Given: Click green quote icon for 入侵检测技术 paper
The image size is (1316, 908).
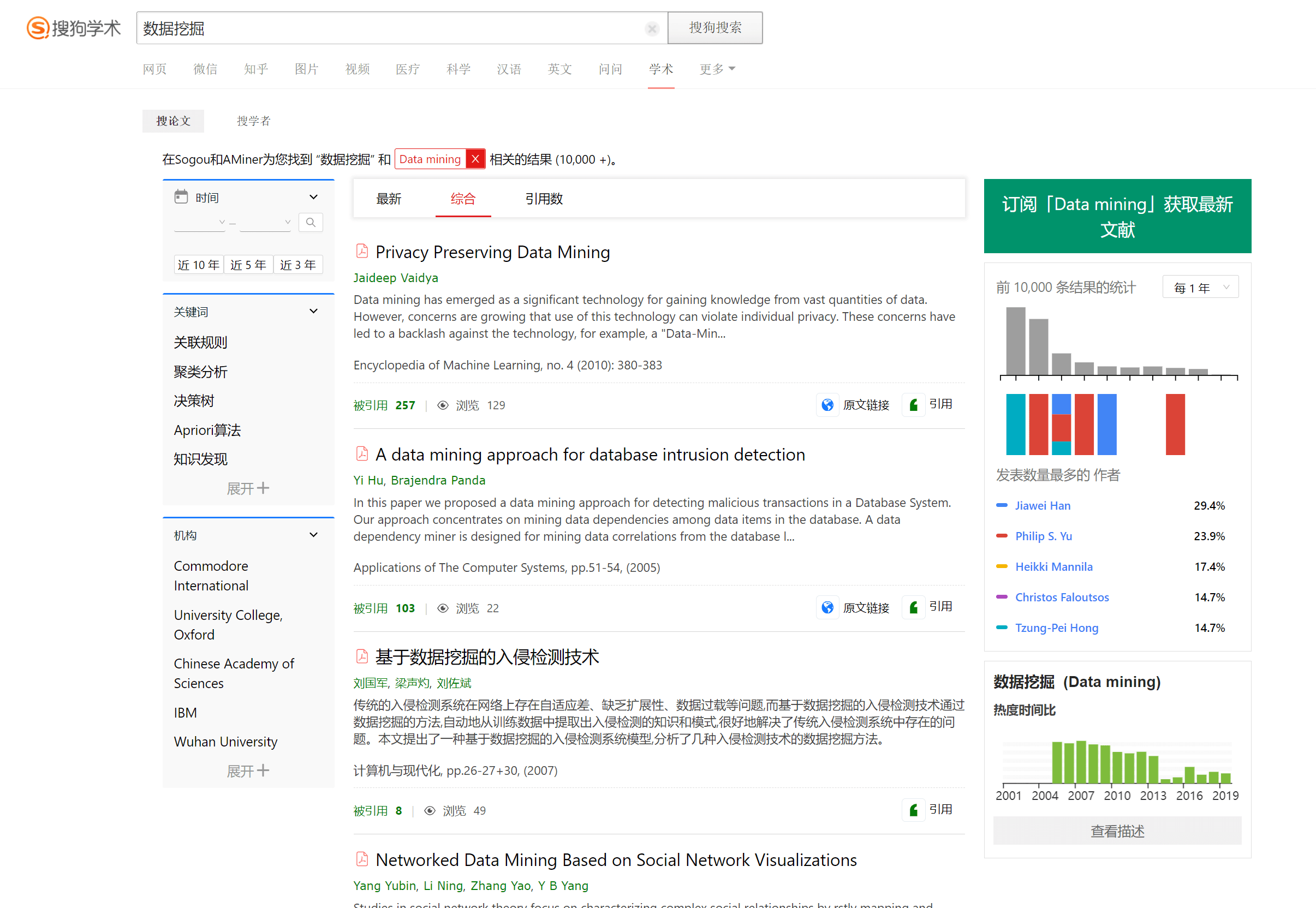Looking at the screenshot, I should point(914,810).
